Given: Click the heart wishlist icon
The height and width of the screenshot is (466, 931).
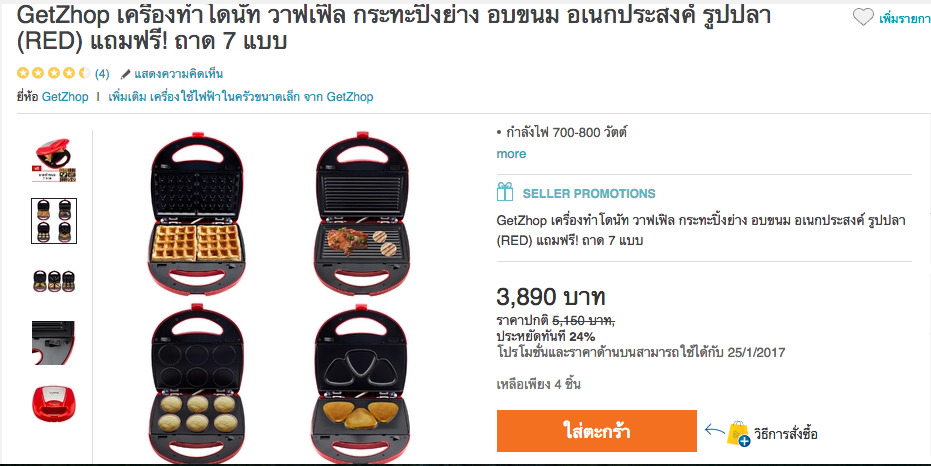Looking at the screenshot, I should coord(863,17).
